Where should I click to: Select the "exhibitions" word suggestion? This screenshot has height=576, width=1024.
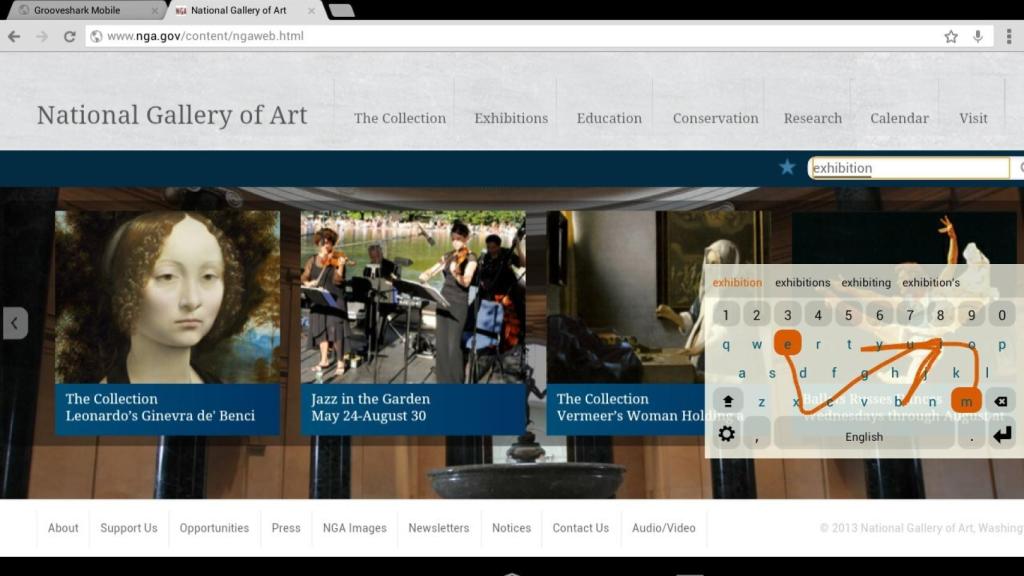tap(802, 283)
